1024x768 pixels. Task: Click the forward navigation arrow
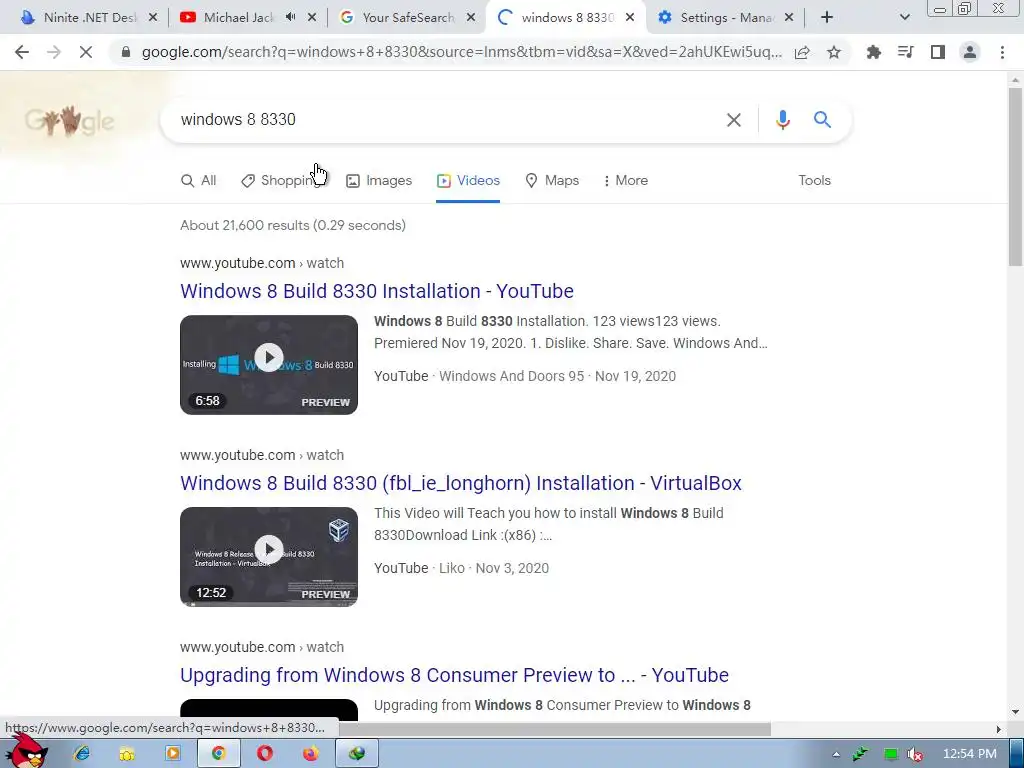tap(54, 52)
